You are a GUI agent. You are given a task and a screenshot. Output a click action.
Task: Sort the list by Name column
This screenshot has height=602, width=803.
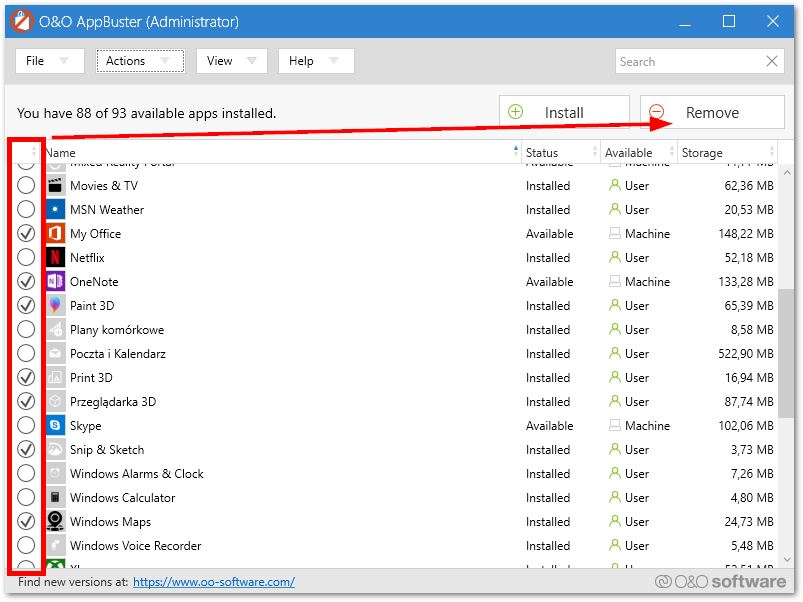coord(283,153)
